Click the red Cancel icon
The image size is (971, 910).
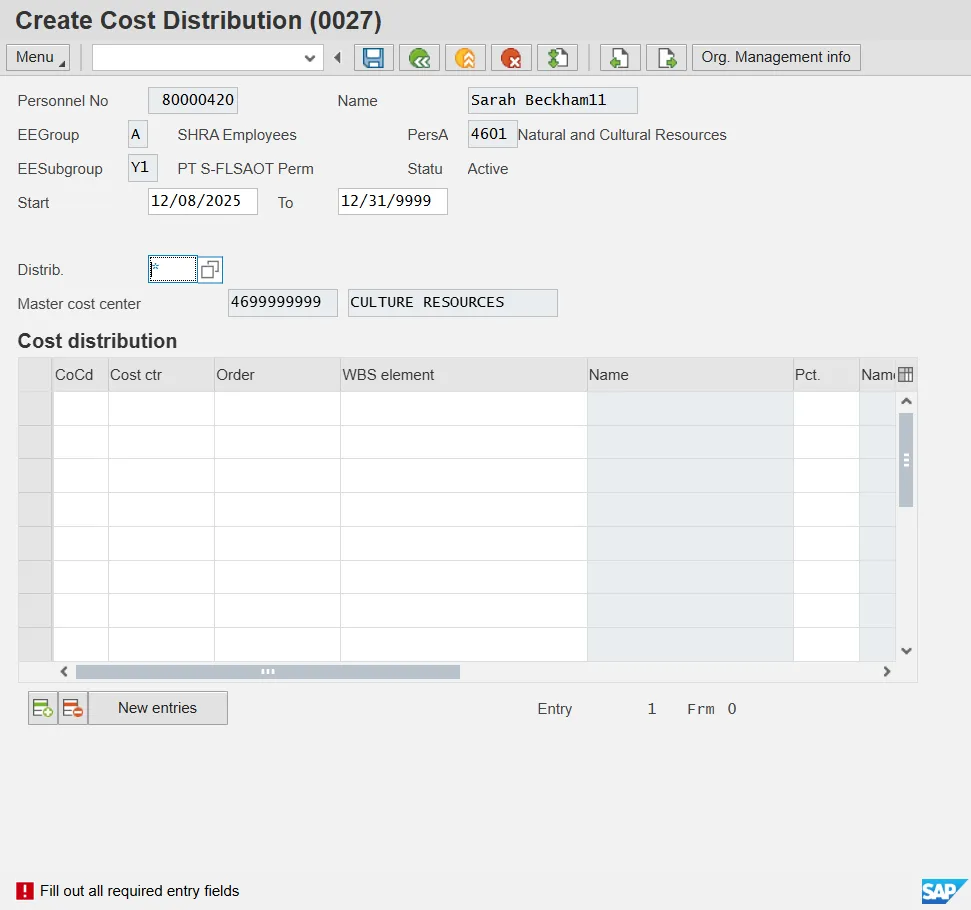tap(511, 58)
